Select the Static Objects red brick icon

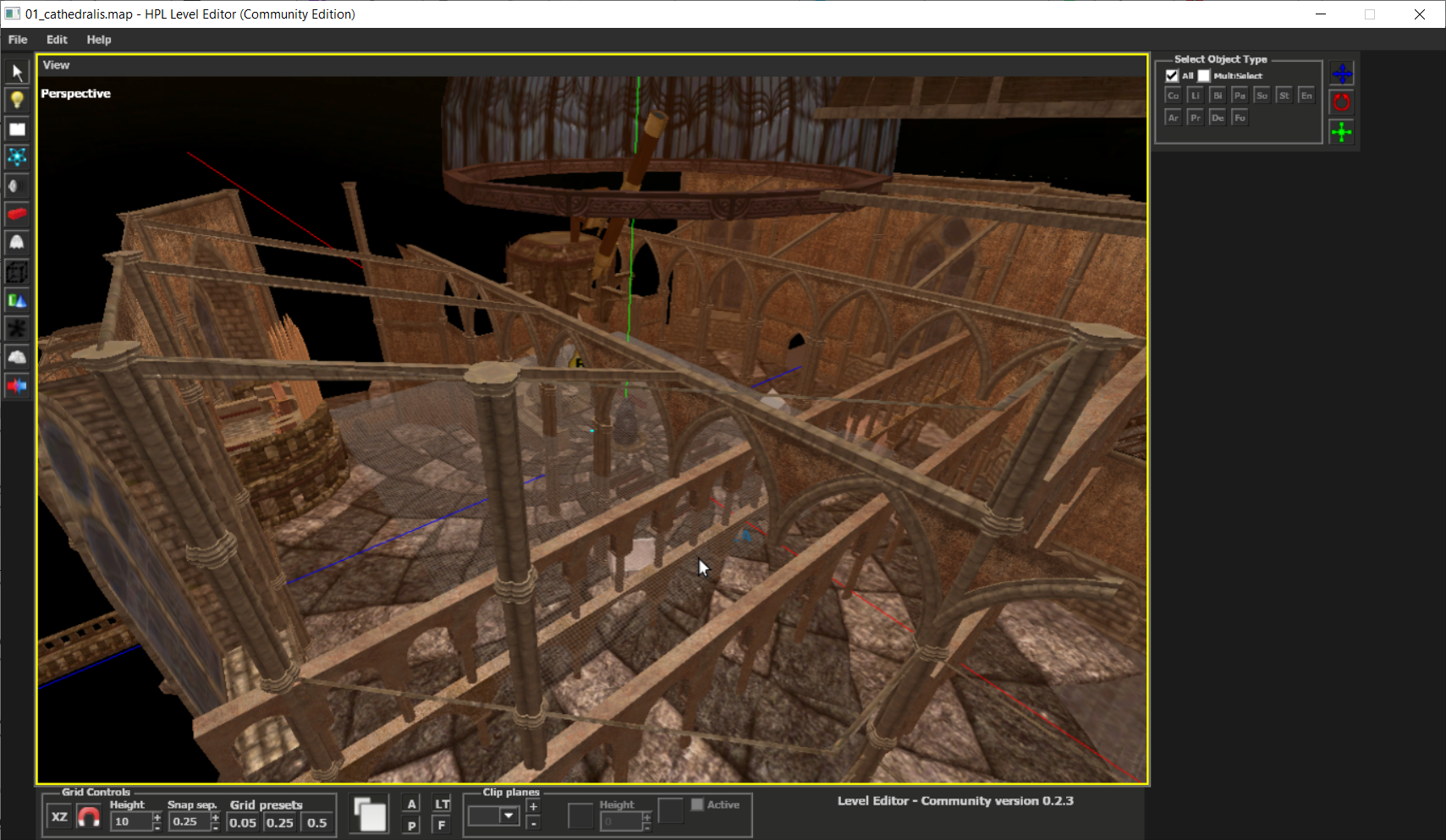(x=17, y=214)
